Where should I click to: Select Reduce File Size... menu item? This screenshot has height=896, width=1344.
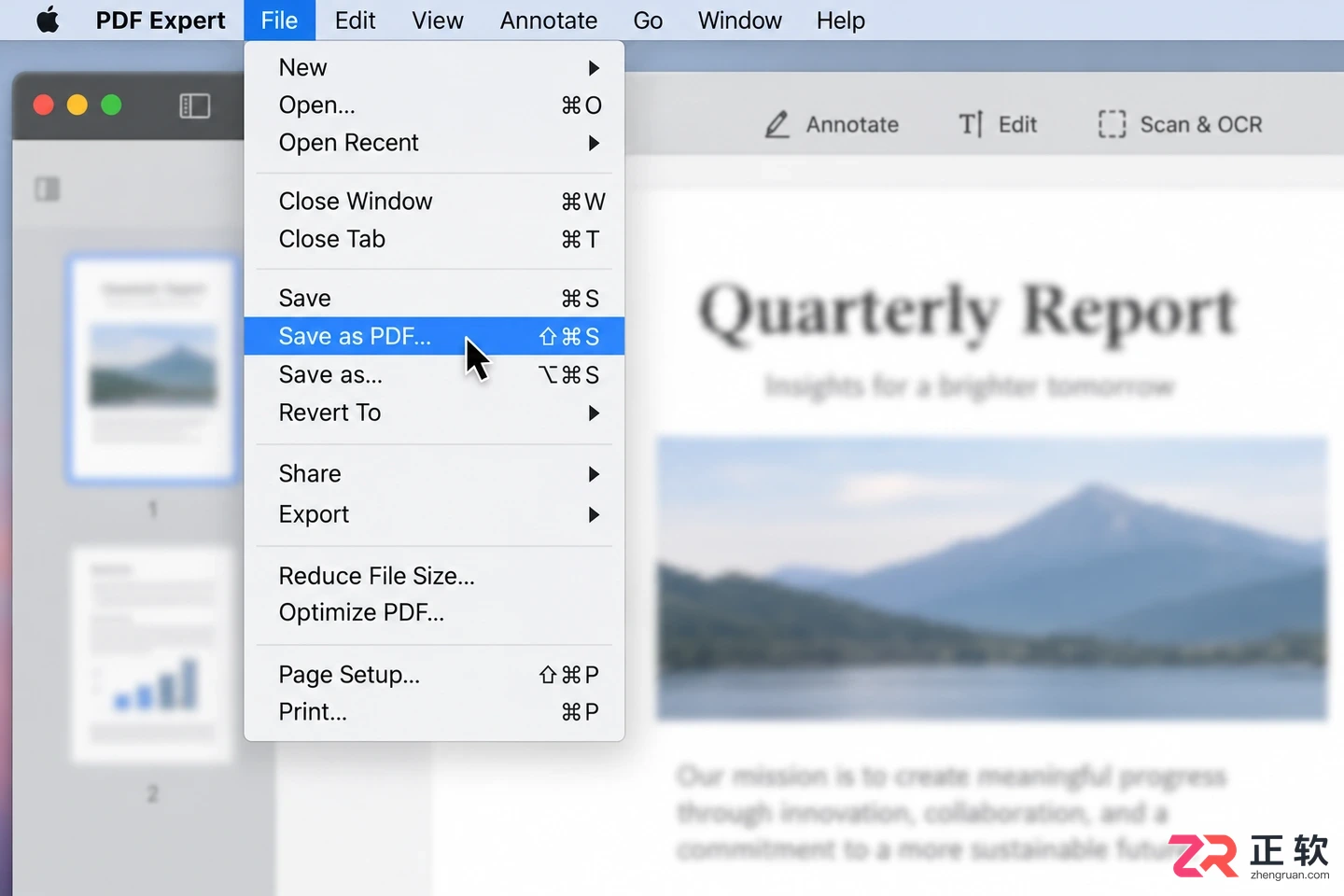coord(434,576)
